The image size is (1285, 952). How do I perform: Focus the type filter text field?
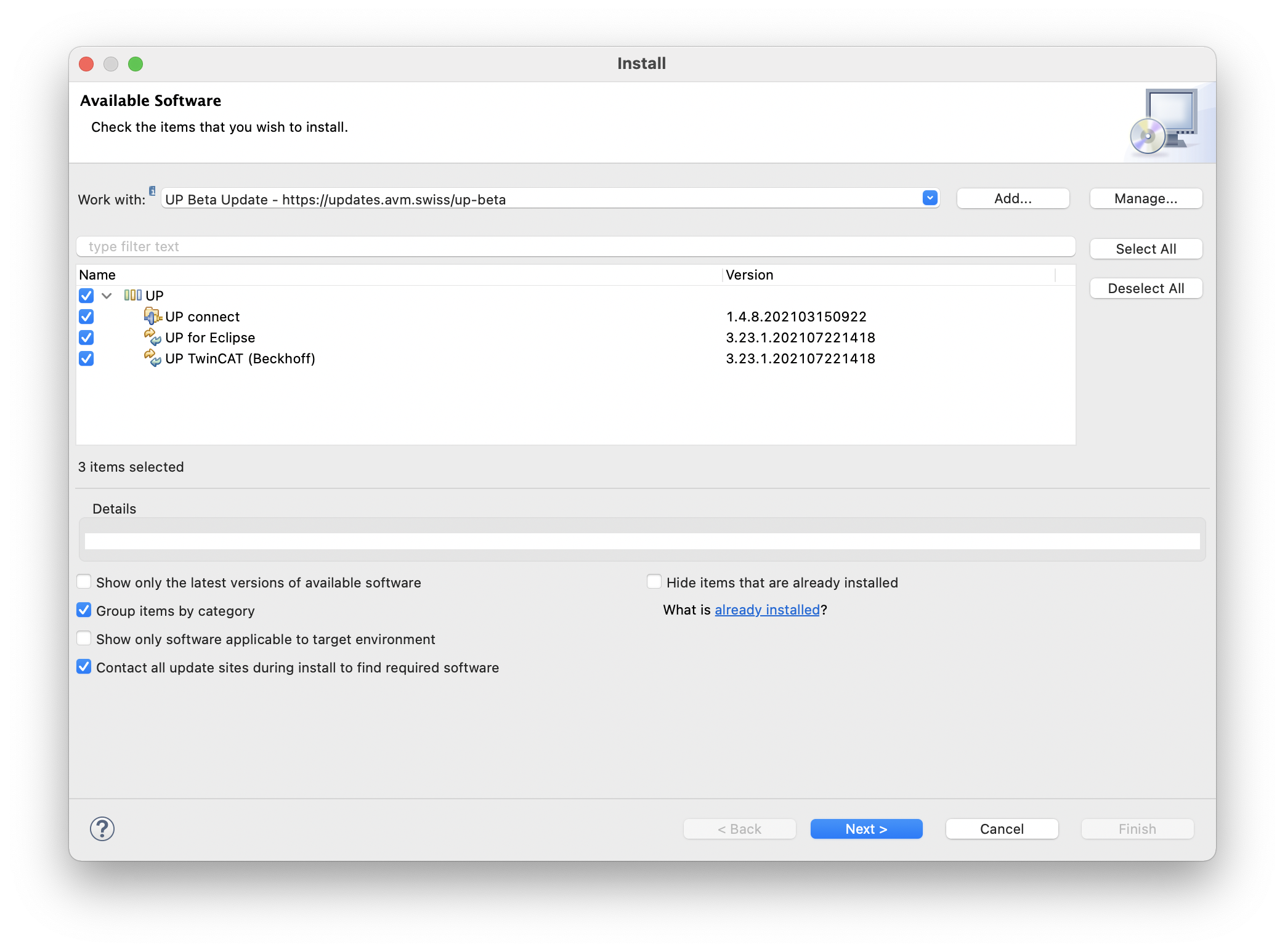[x=575, y=247]
